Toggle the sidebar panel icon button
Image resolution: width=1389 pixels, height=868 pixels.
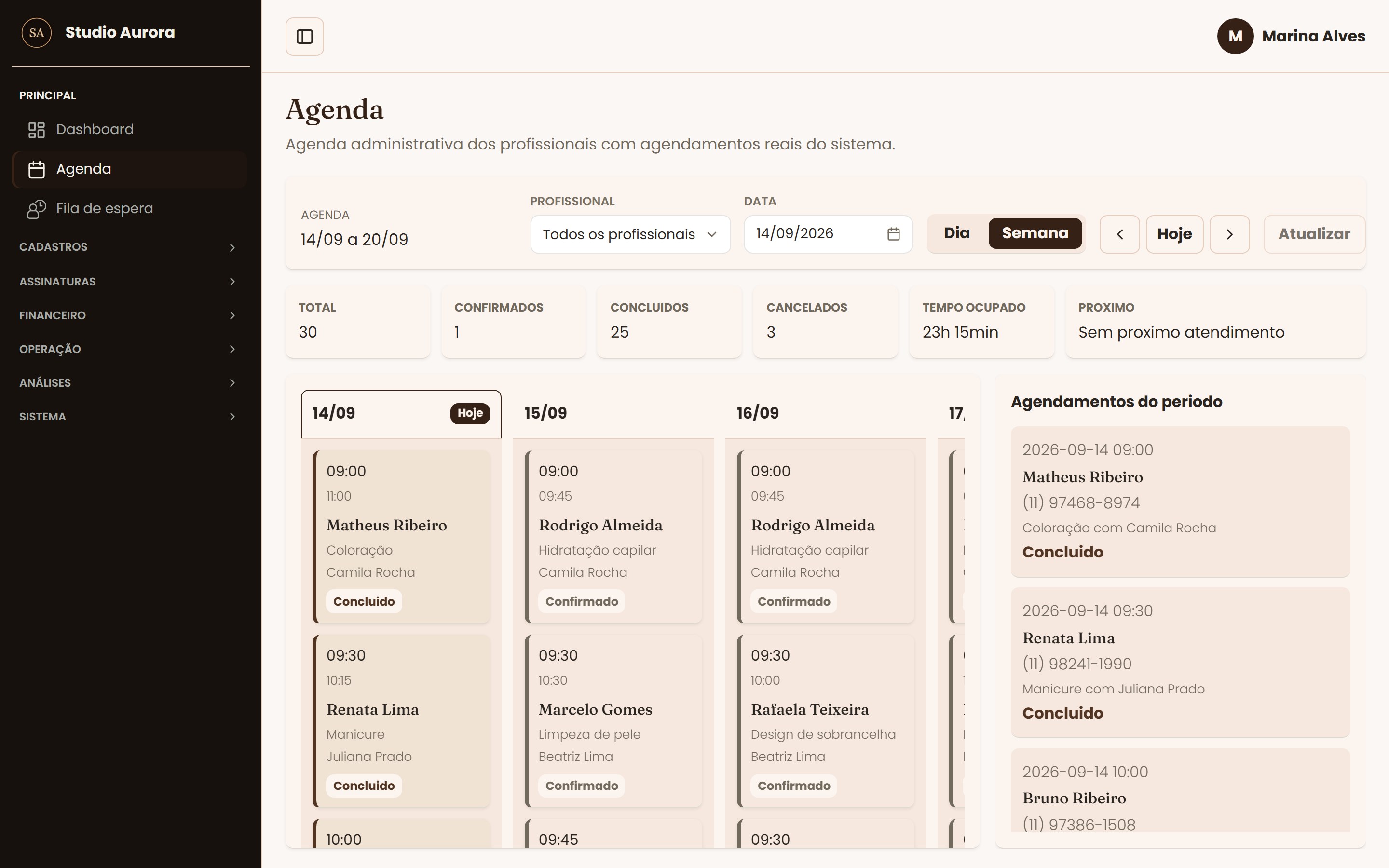[x=304, y=37]
